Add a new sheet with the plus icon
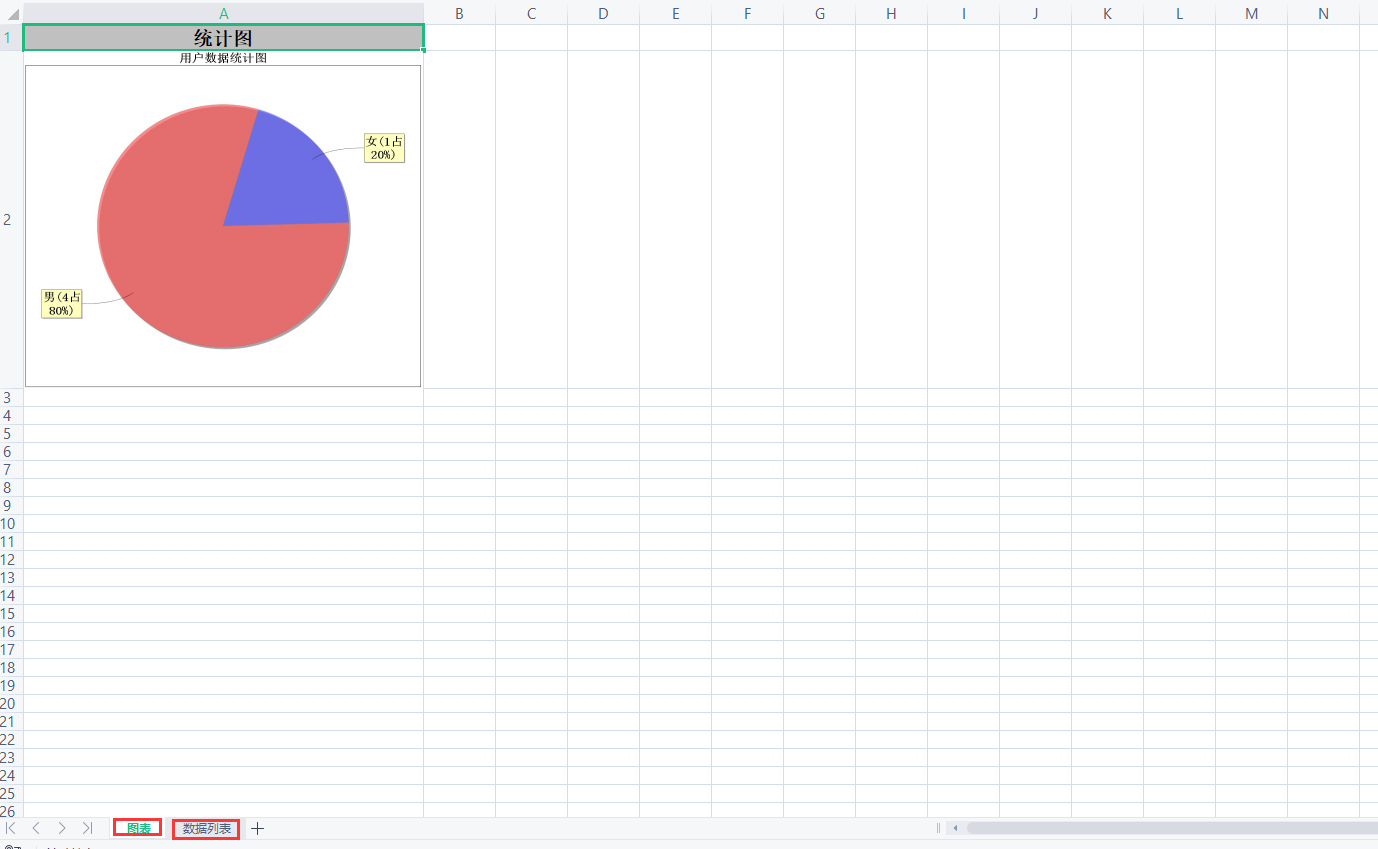This screenshot has width=1378, height=849. 257,828
